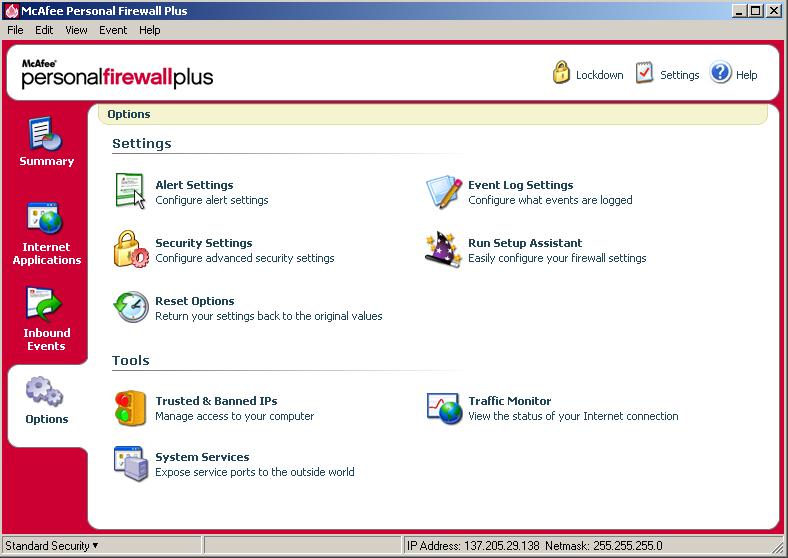Click the Traffic Monitor globe chart icon
Viewport: 788px width, 558px height.
[x=444, y=408]
